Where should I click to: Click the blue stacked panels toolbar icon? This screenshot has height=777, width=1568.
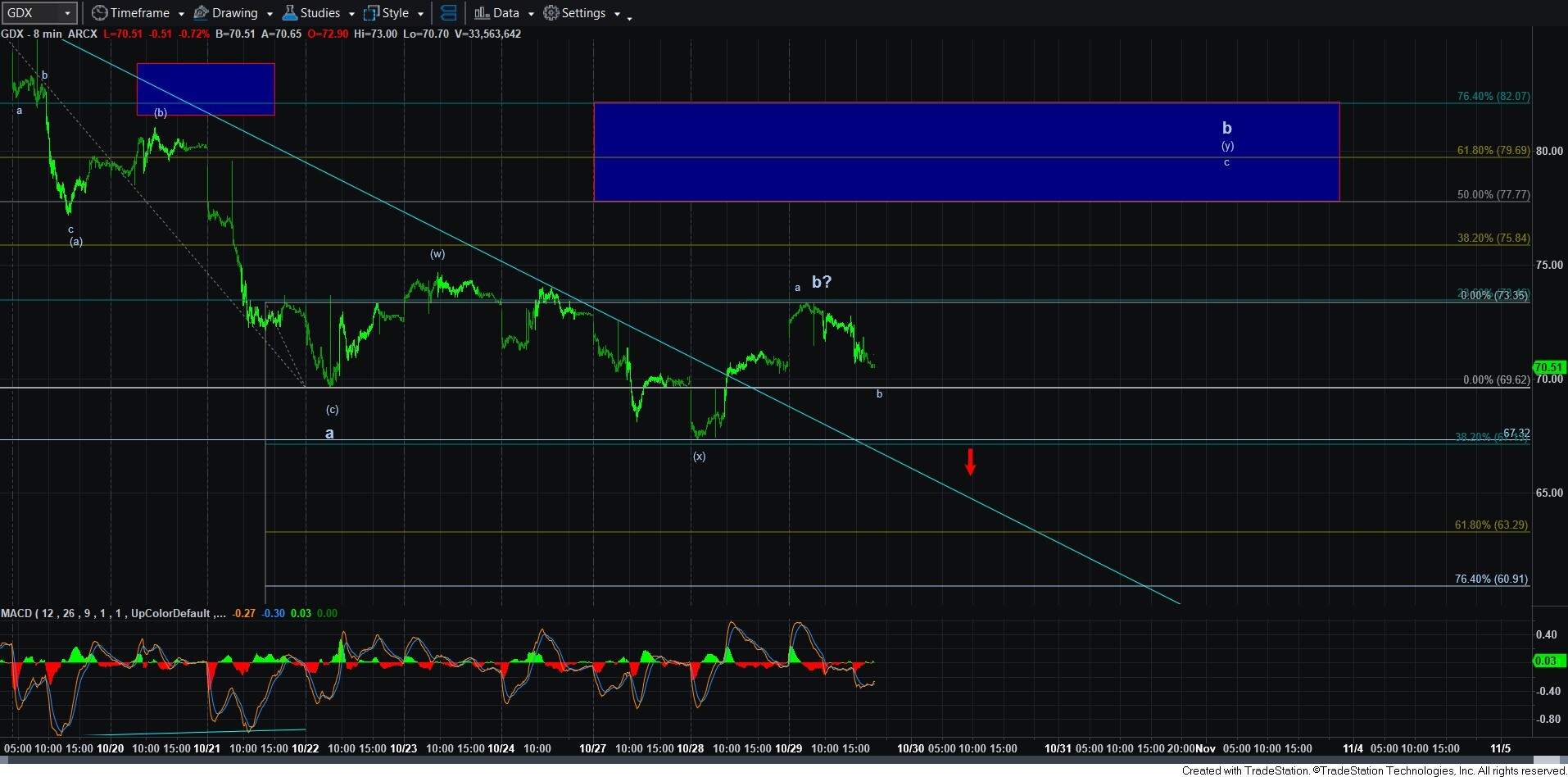tap(448, 13)
